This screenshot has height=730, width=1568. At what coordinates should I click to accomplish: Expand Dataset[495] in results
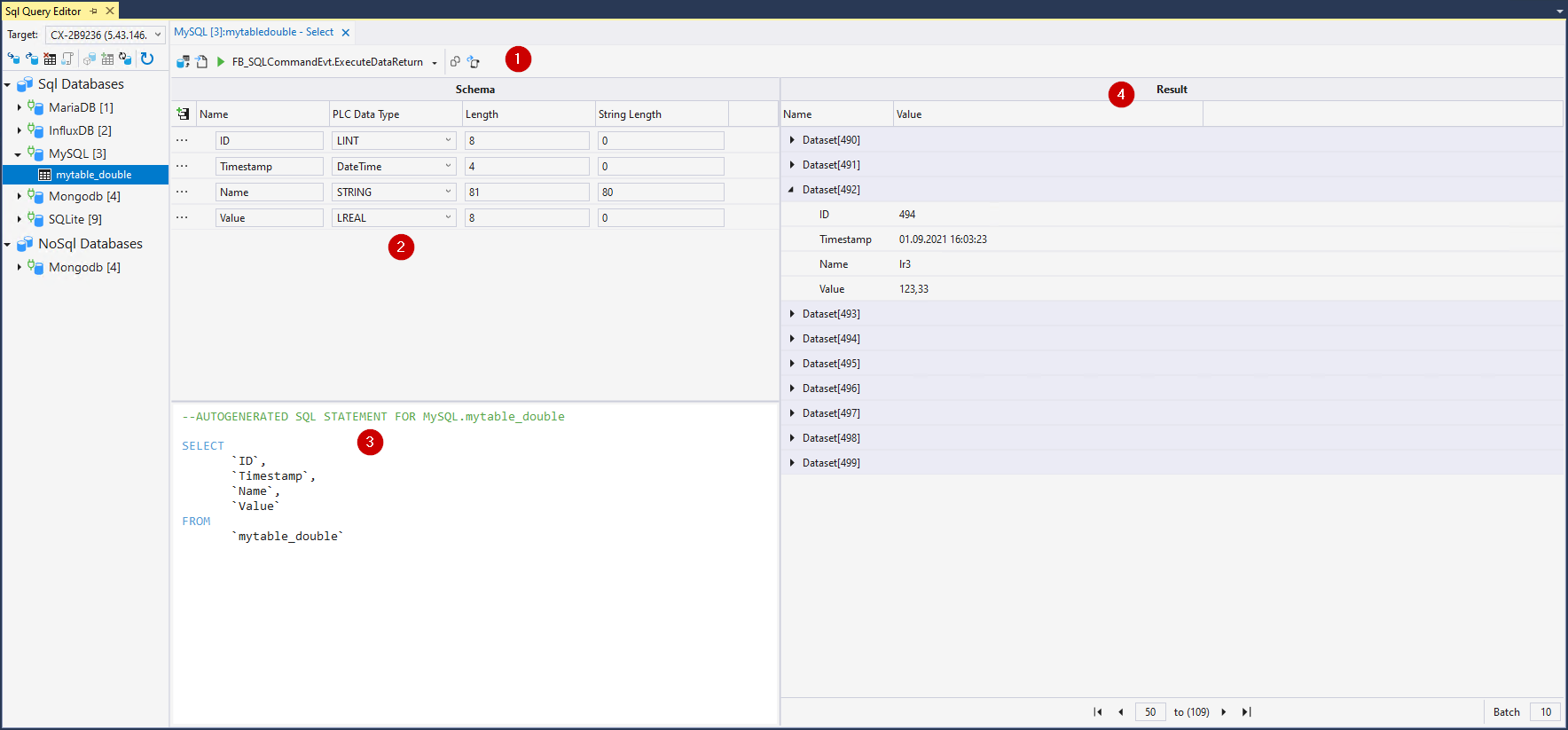(792, 364)
